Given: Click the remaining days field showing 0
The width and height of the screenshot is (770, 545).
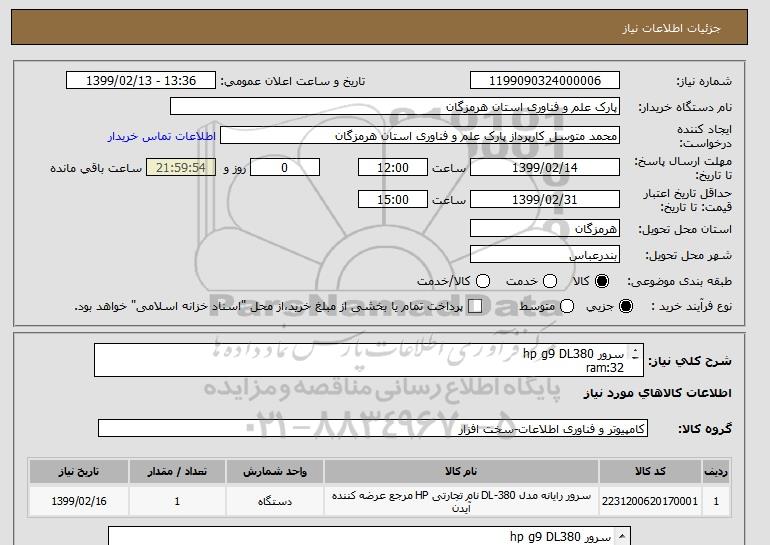Looking at the screenshot, I should (x=285, y=167).
